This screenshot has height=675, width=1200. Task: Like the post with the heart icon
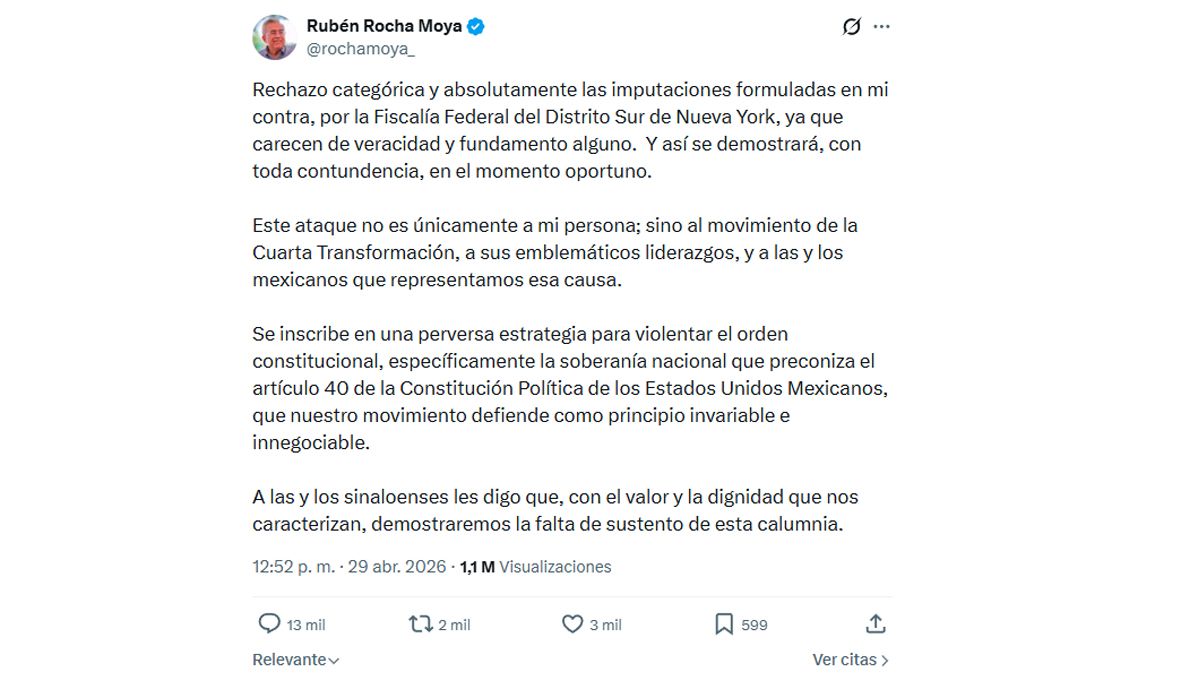[572, 624]
